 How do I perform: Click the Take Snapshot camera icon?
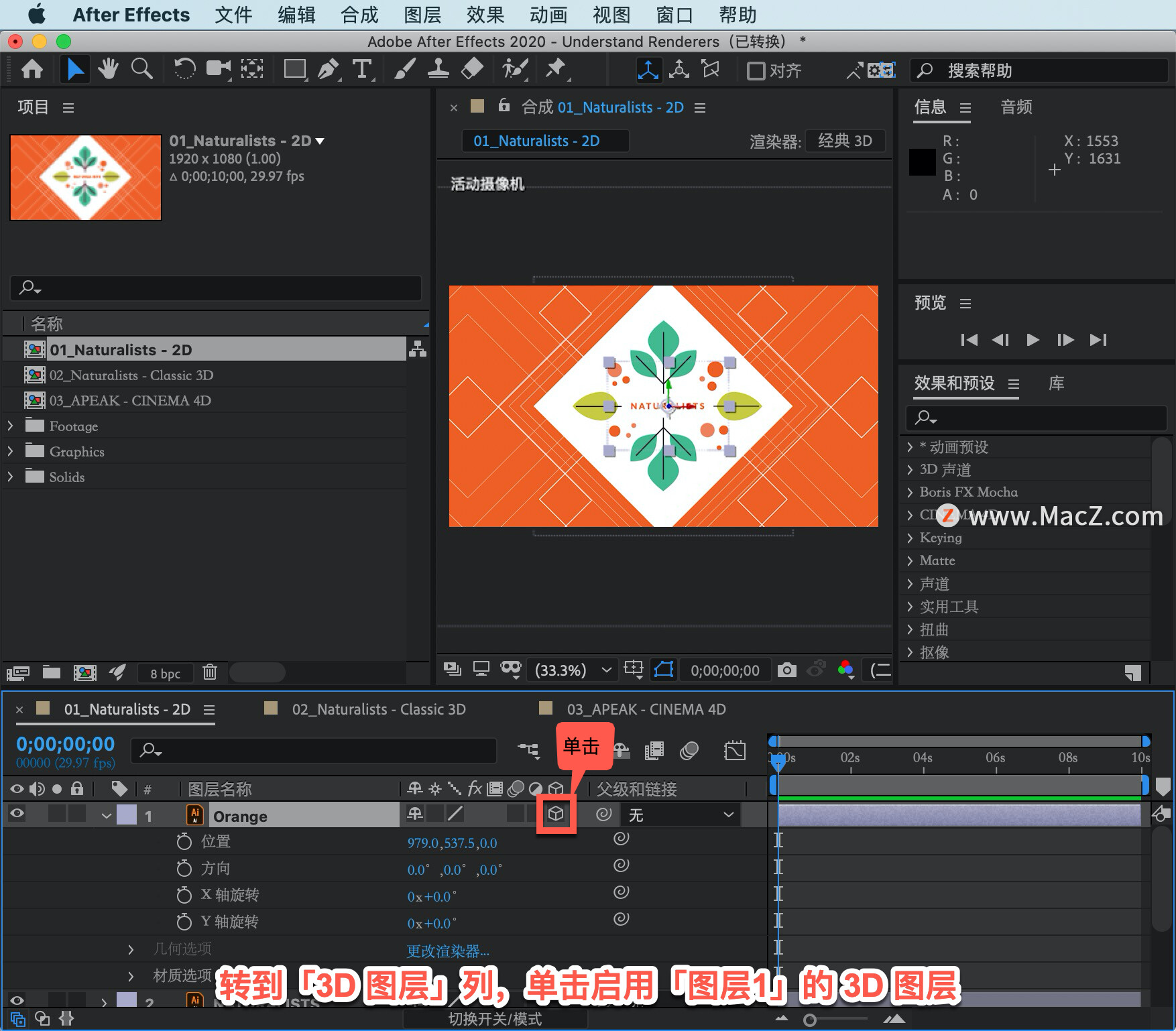point(787,670)
